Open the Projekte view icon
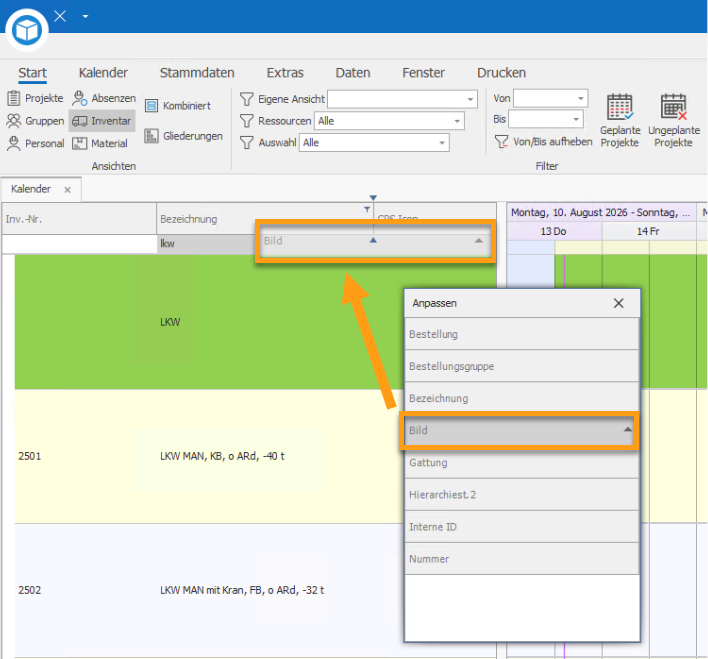Screen dimensions: 708x659 coord(14,98)
